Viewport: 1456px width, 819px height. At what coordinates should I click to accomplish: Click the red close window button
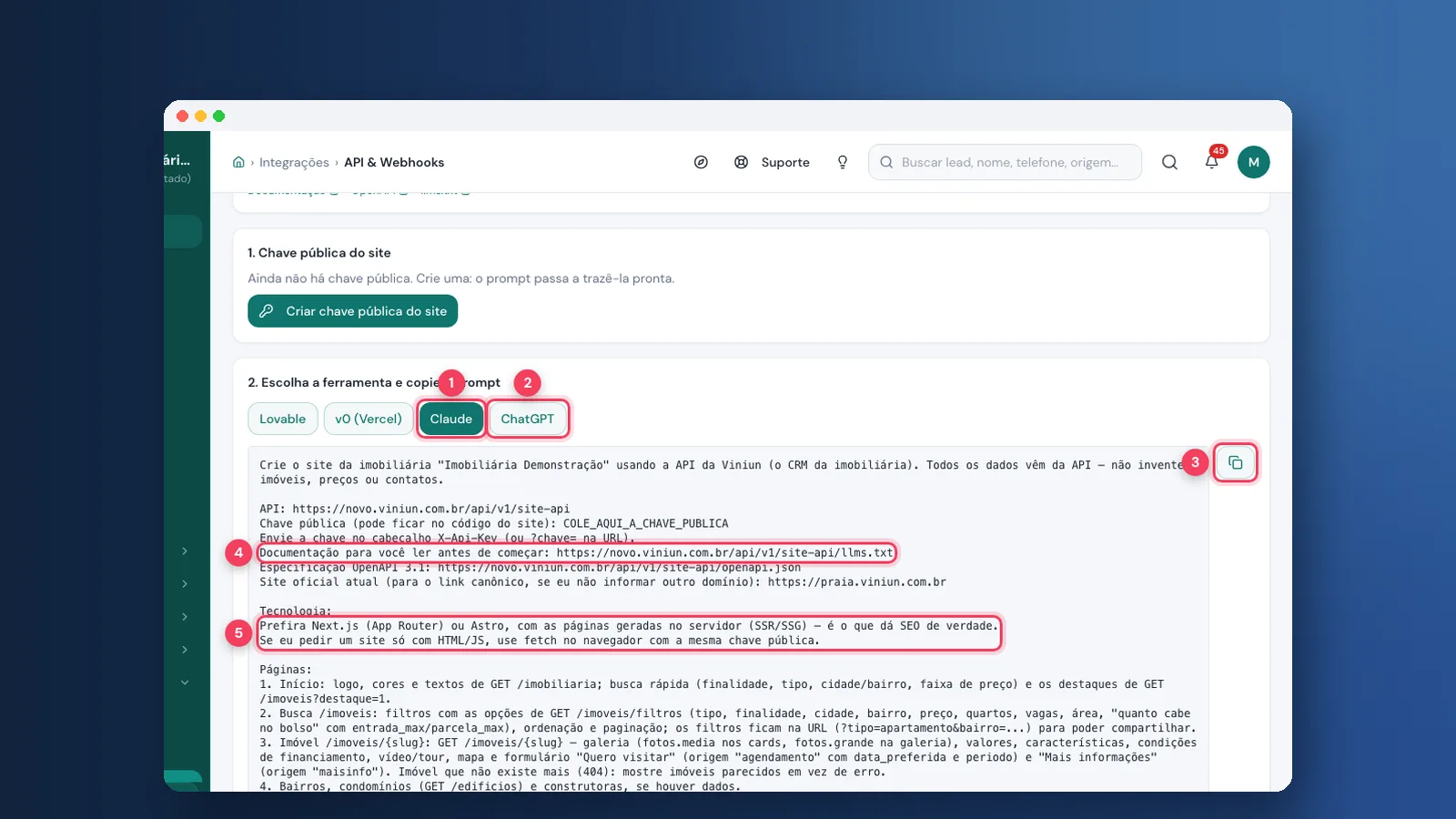click(x=182, y=116)
